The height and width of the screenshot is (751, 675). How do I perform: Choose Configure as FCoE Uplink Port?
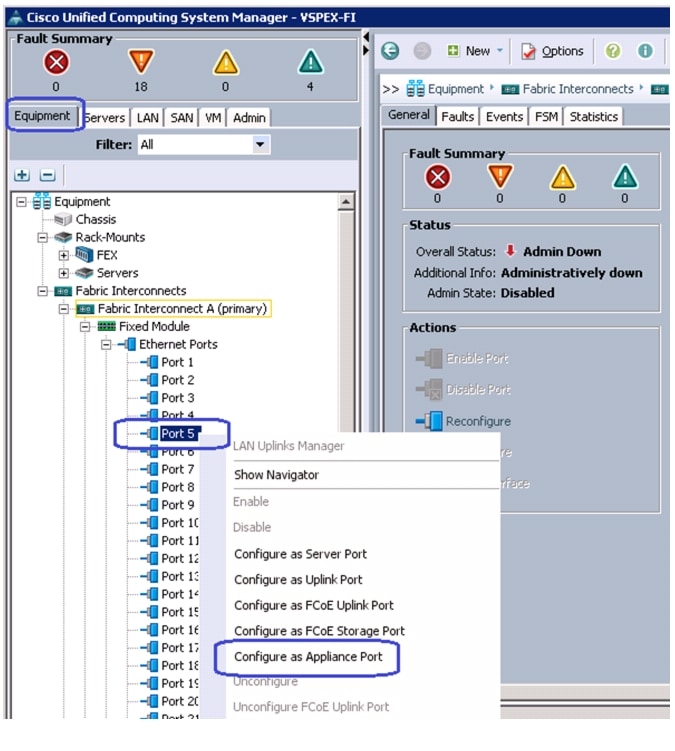314,605
